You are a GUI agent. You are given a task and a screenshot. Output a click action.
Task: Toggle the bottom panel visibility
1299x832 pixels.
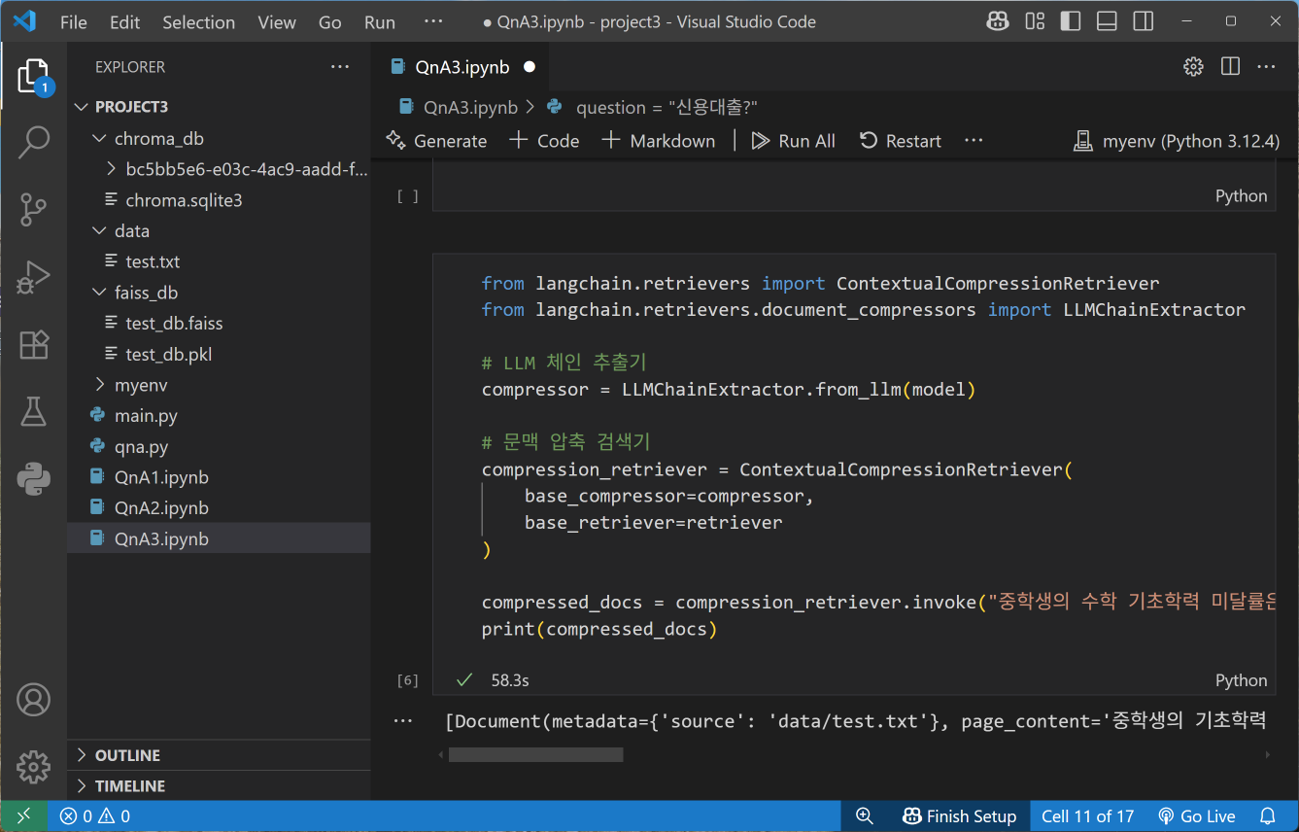point(1107,21)
